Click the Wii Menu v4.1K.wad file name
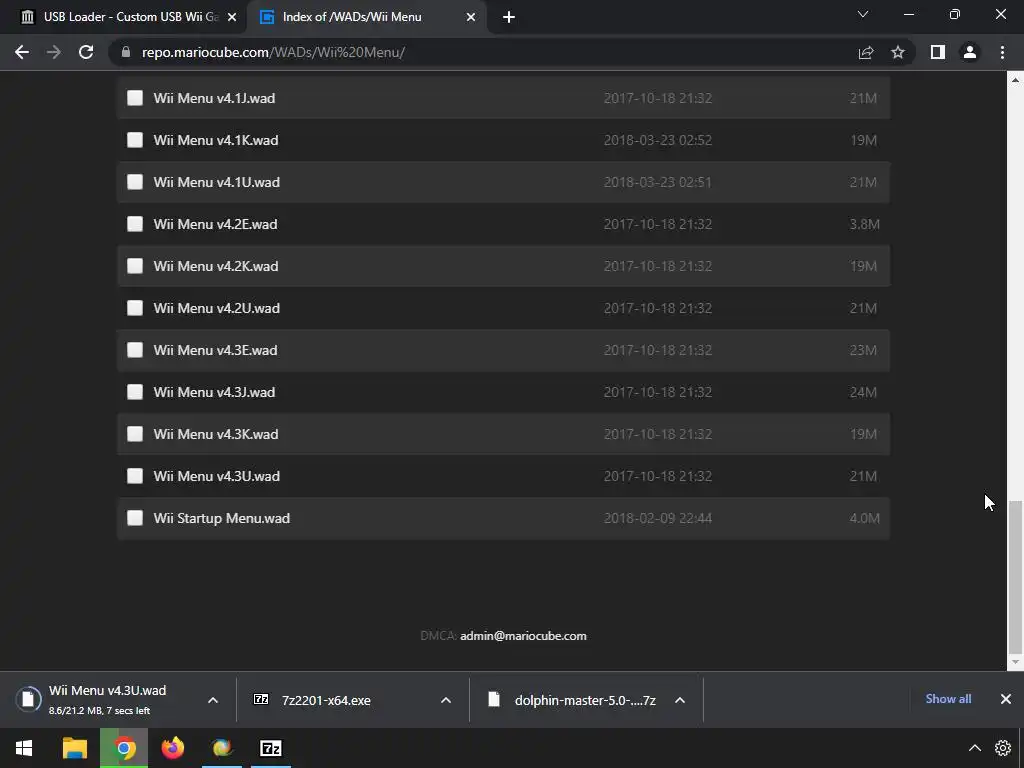This screenshot has height=768, width=1024. 216,140
